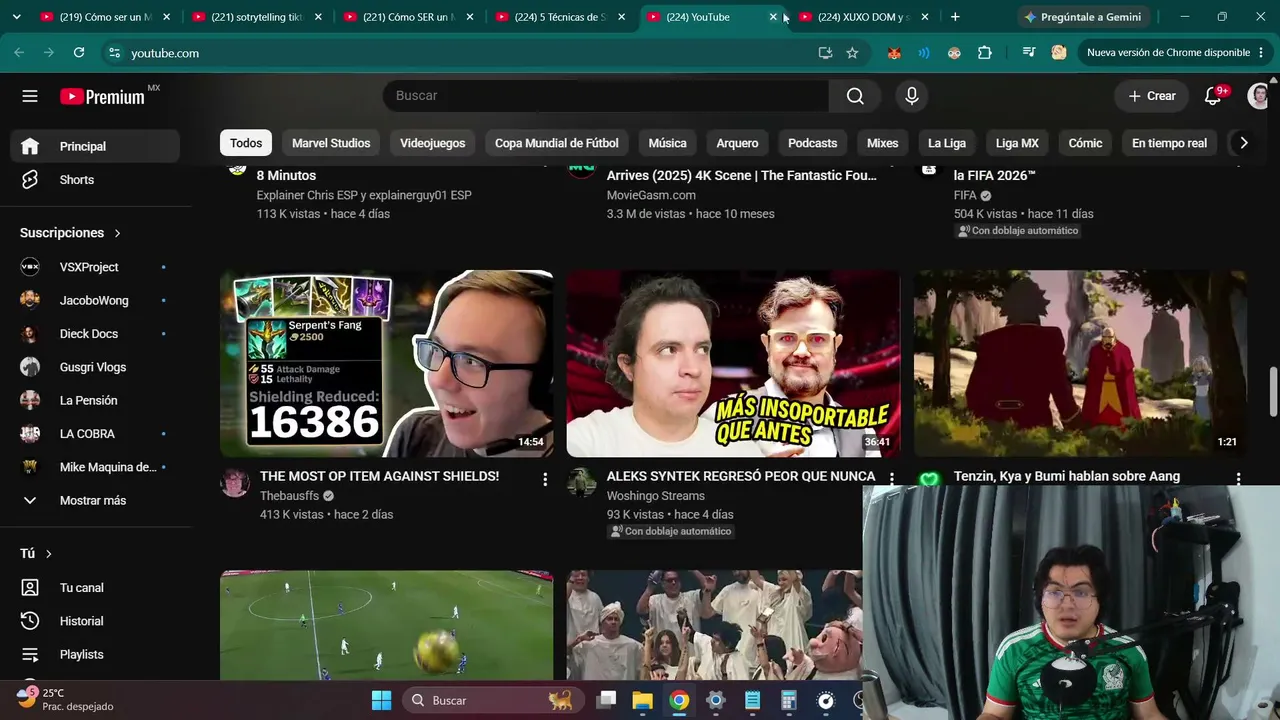Show more subscriptions with Mostrar más

96,500
